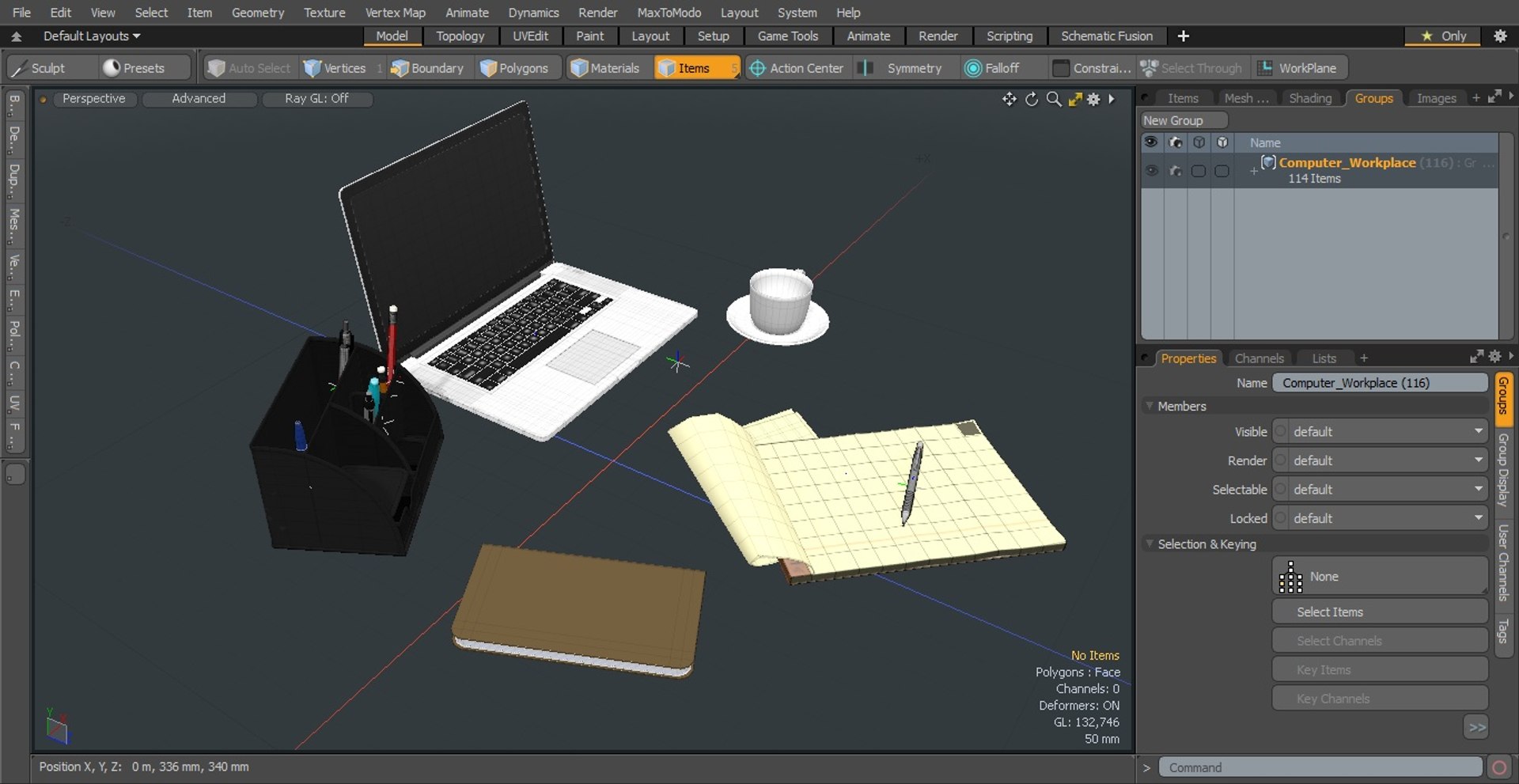Open the Action Center options

pyautogui.click(x=797, y=68)
